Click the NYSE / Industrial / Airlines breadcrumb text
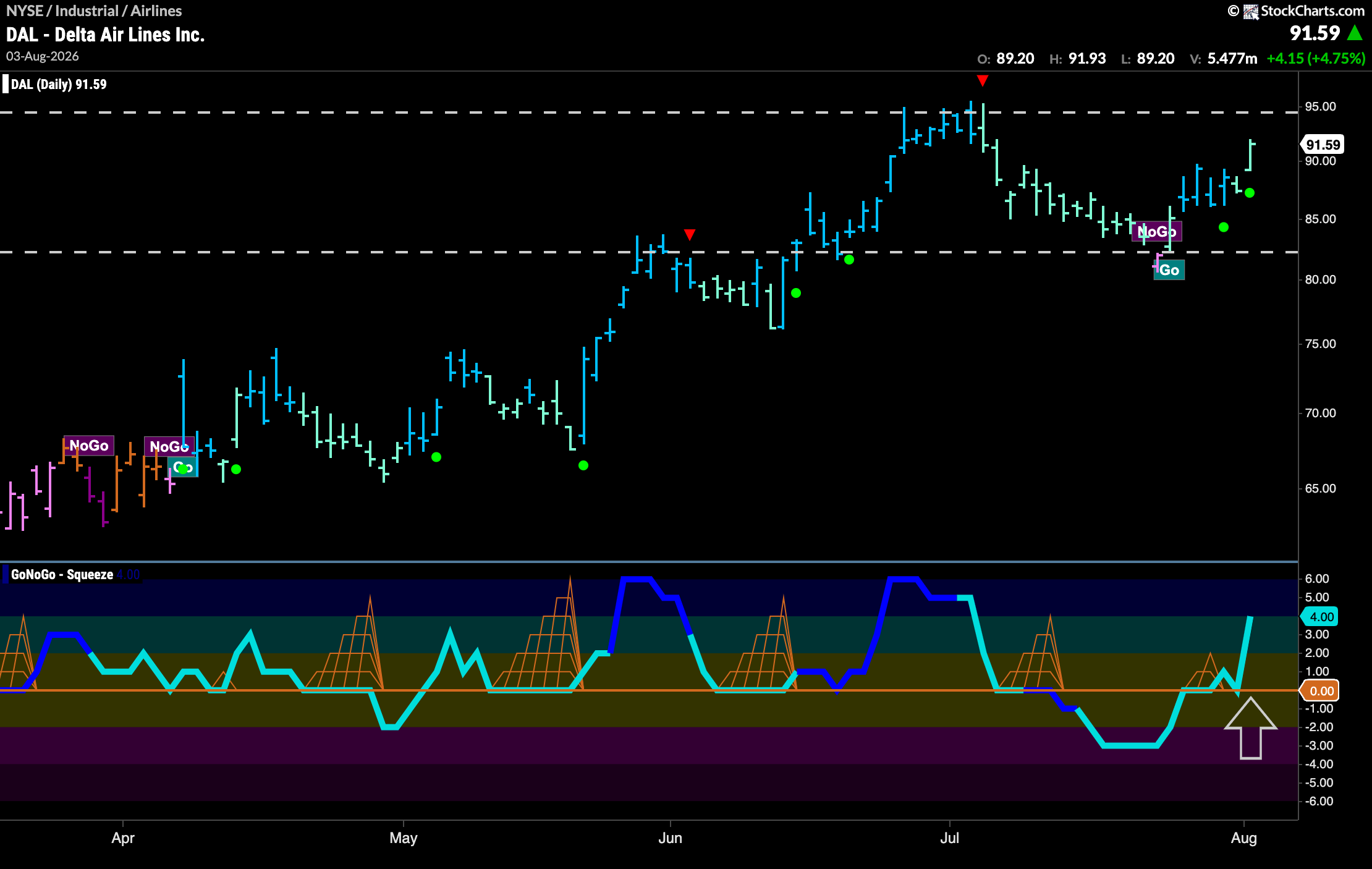This screenshot has width=1372, height=869. click(94, 11)
